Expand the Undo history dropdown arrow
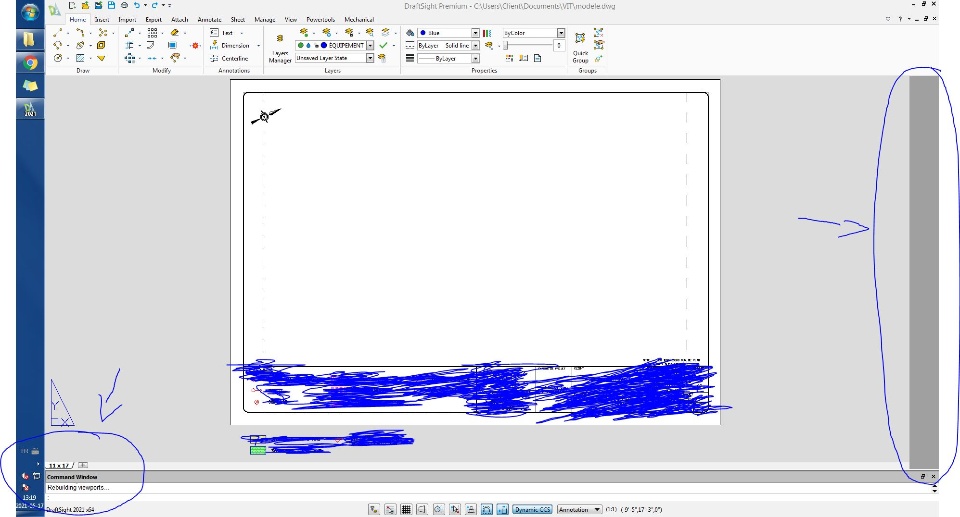Screen dimensions: 960x517 click(x=145, y=6)
